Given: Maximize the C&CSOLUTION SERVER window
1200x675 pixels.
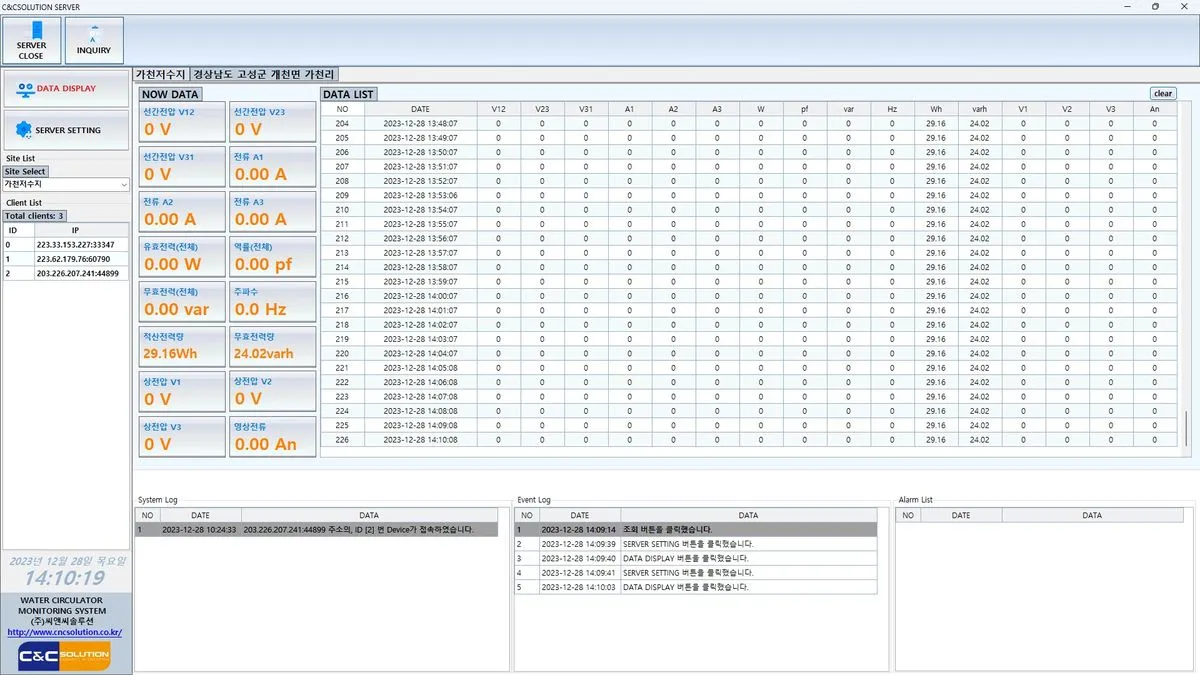Looking at the screenshot, I should [1155, 6].
